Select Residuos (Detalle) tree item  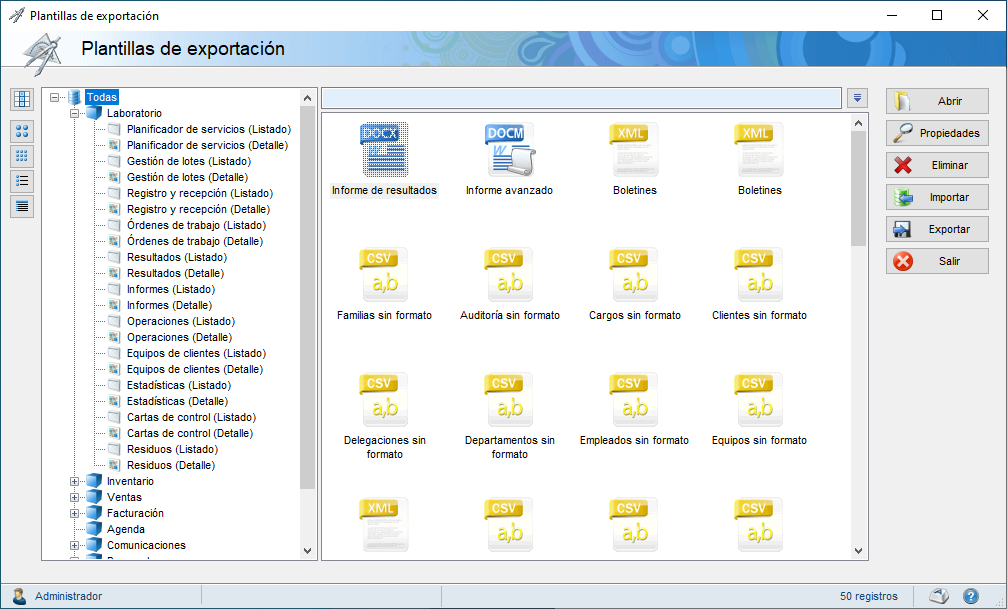pos(171,465)
